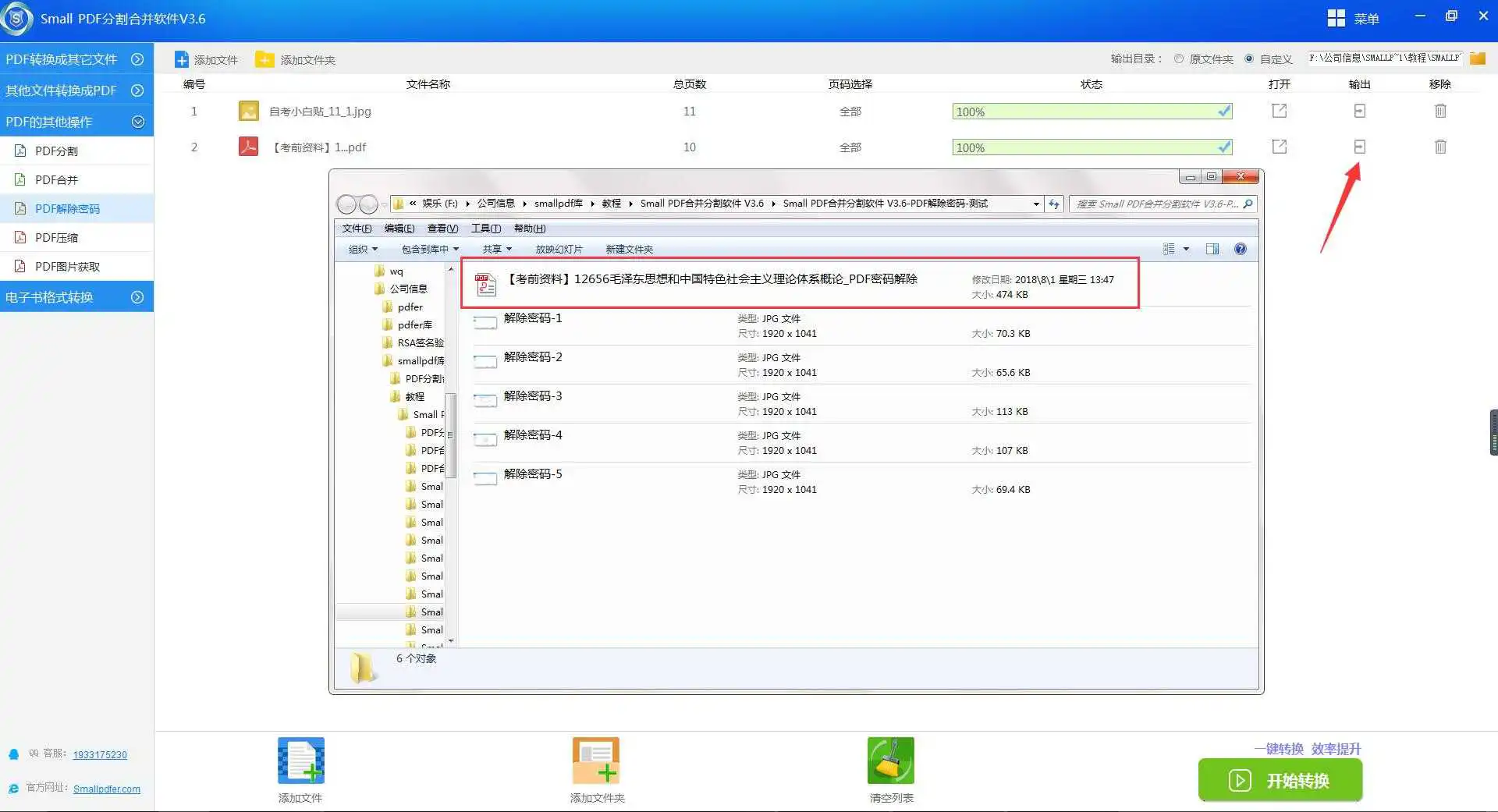Click the 清空列表 broom icon
The height and width of the screenshot is (812, 1498).
click(891, 761)
